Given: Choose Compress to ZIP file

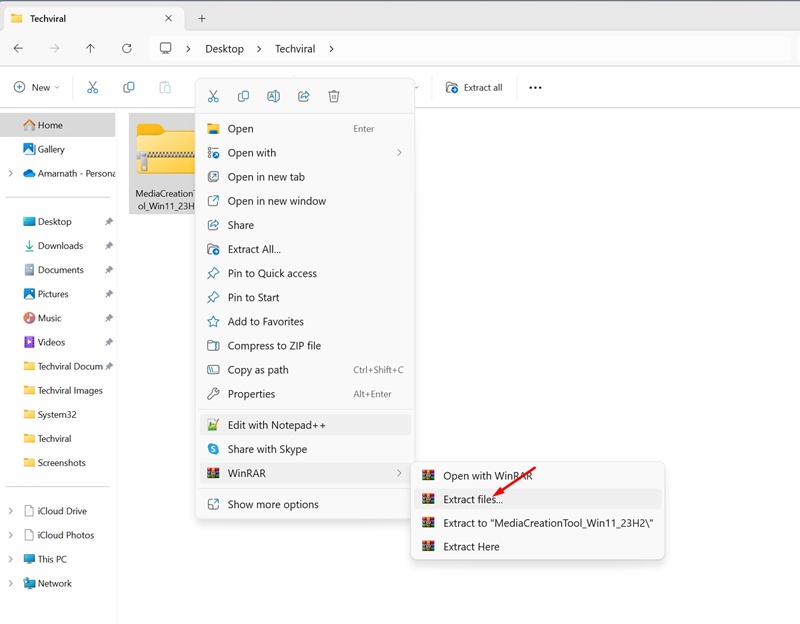Looking at the screenshot, I should point(305,345).
